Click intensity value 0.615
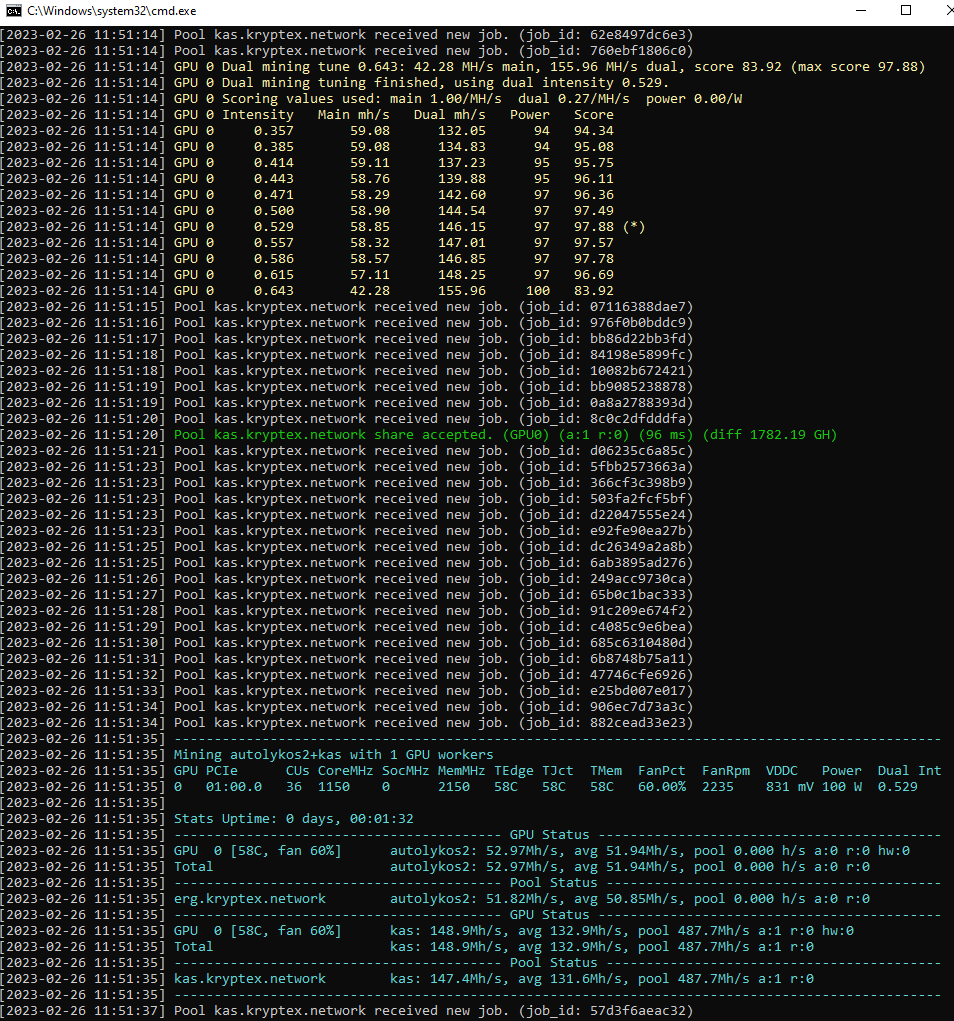 click(x=274, y=275)
